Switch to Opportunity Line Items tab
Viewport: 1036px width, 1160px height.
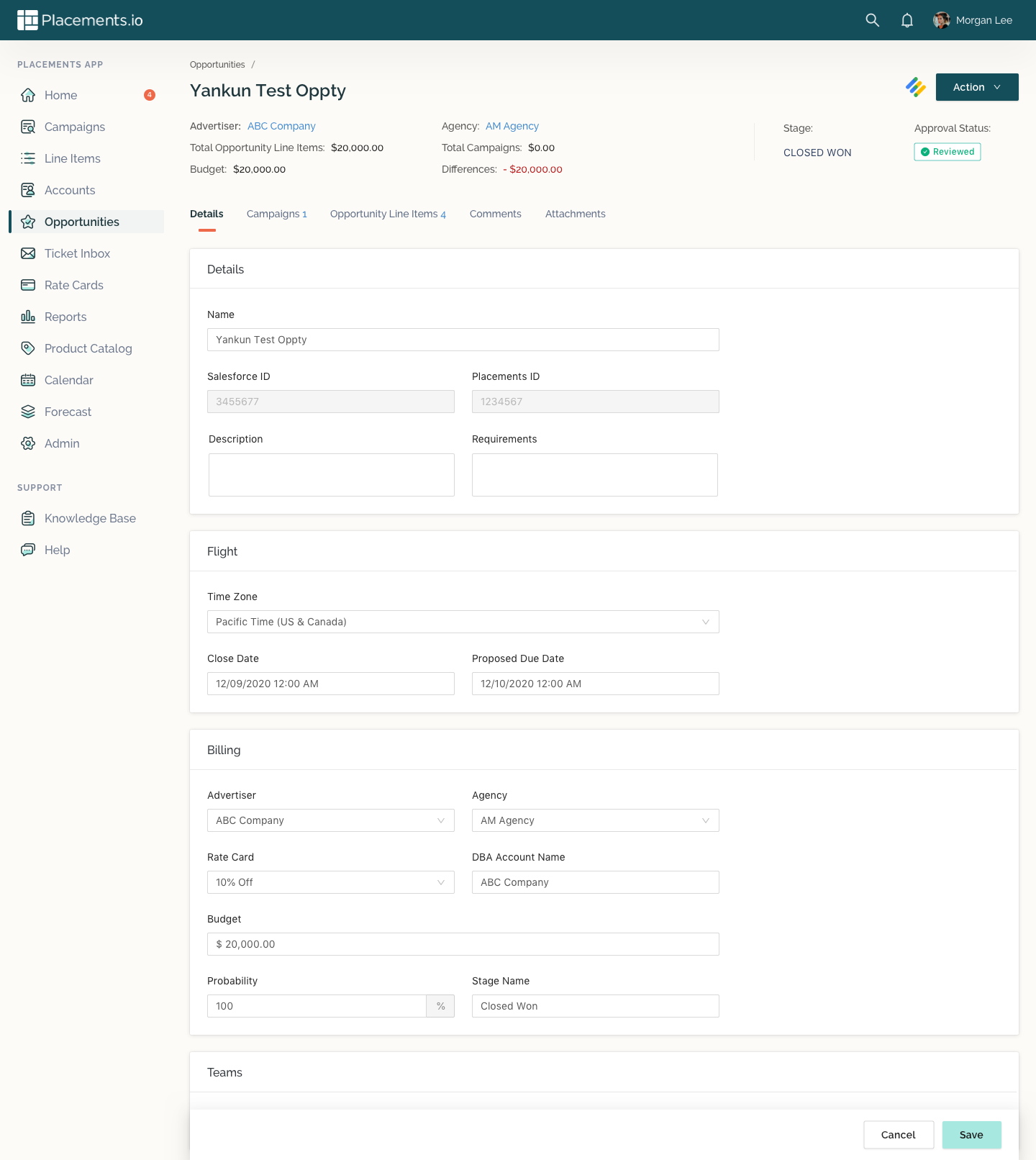click(x=387, y=214)
